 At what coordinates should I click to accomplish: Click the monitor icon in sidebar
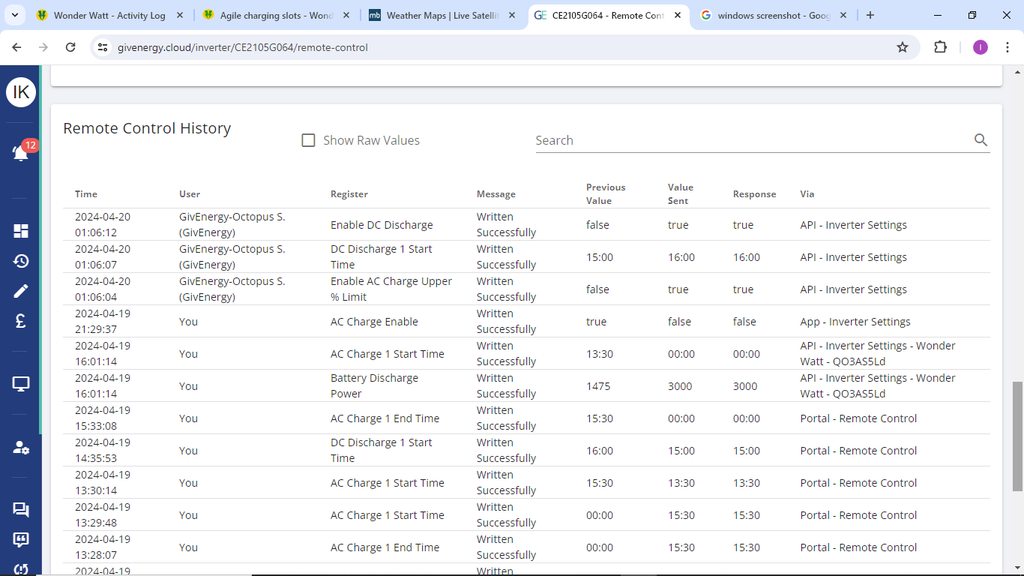(x=20, y=384)
